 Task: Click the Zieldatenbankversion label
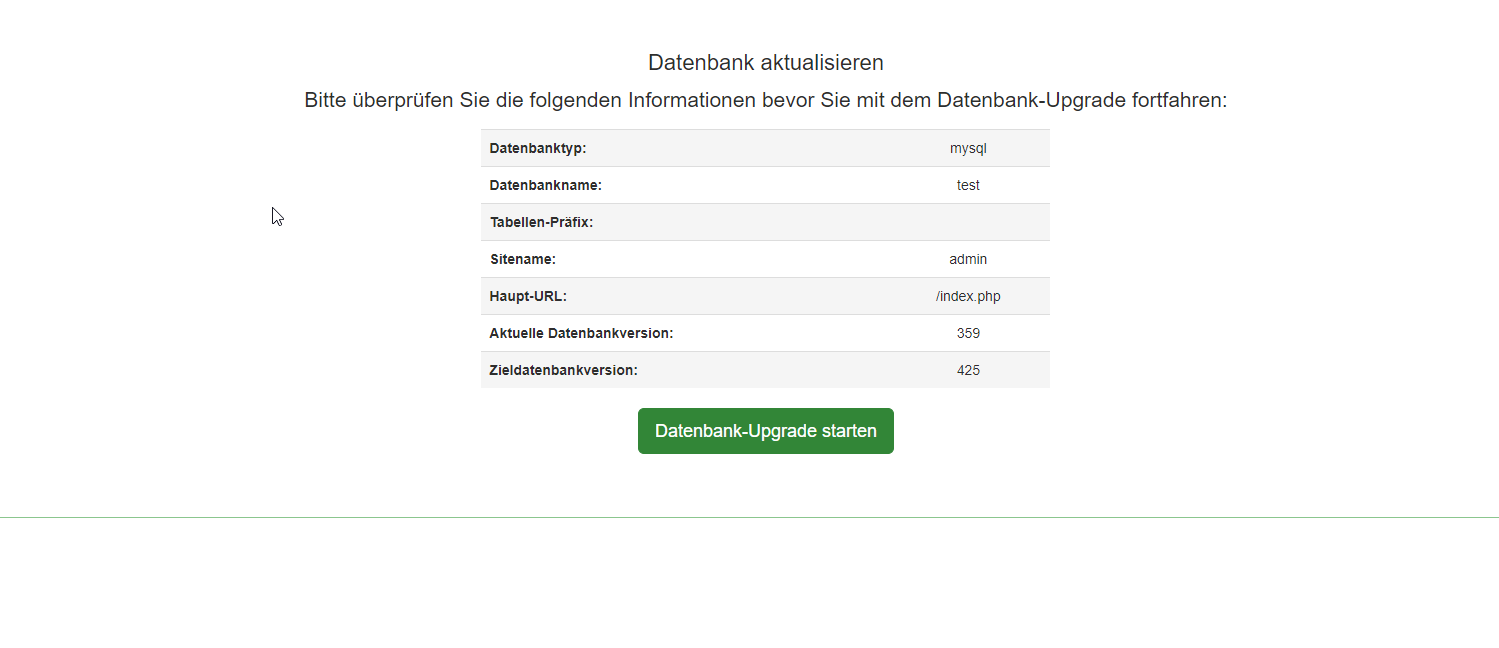[563, 370]
